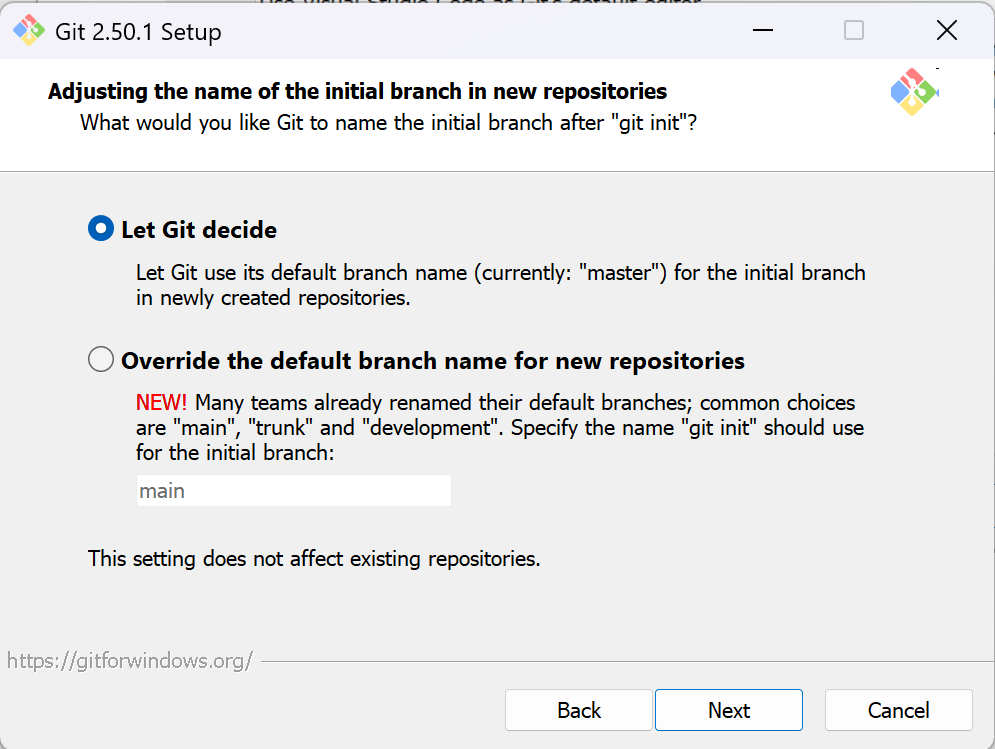995x749 pixels.
Task: Cancel the Git setup
Action: (899, 710)
